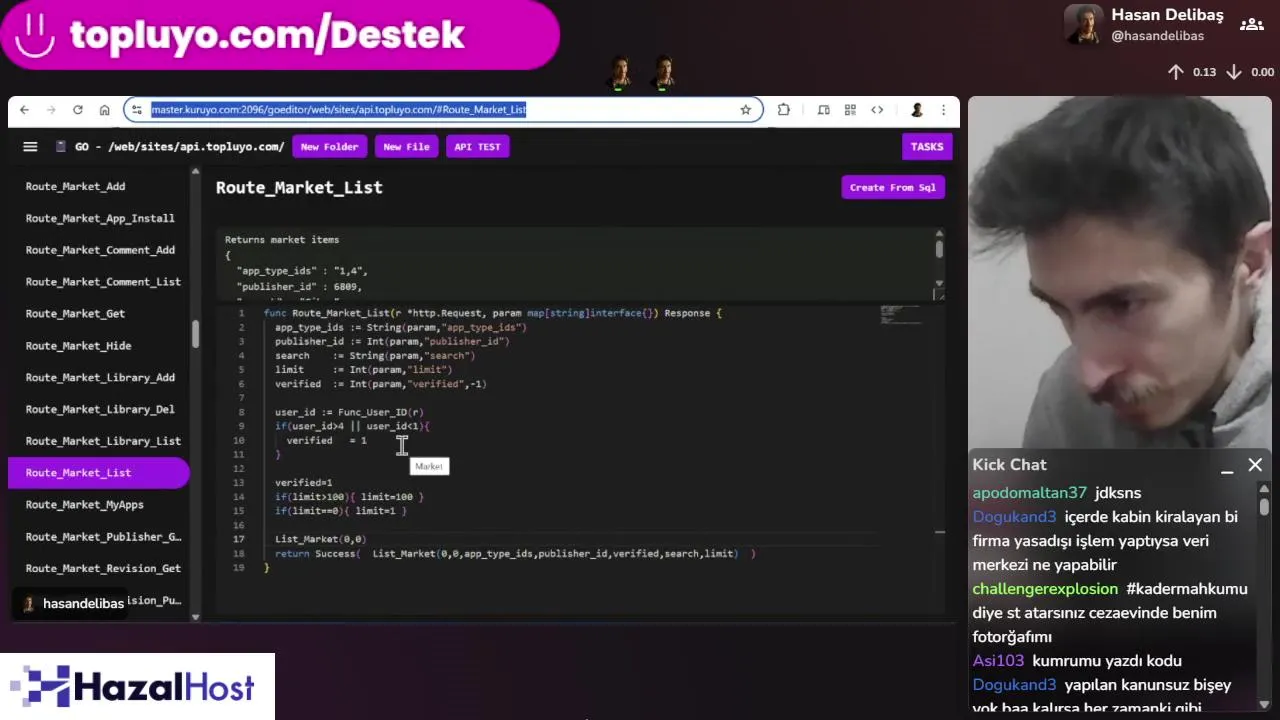Open code brackets extension icon

click(x=877, y=110)
